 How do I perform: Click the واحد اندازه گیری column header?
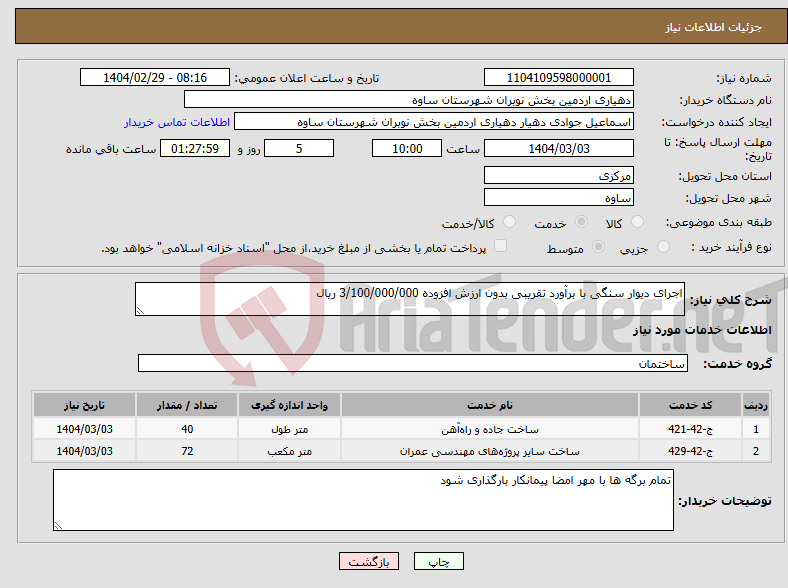point(289,405)
